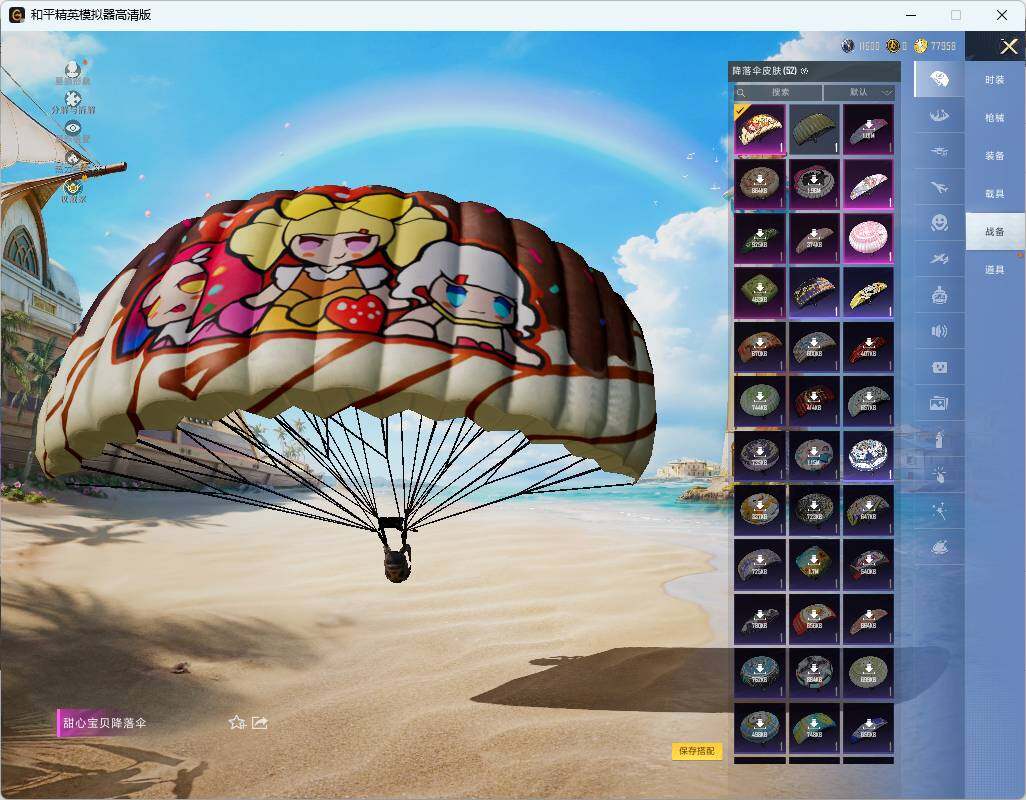
Task: Open the smiley emote category icon
Action: click(939, 223)
